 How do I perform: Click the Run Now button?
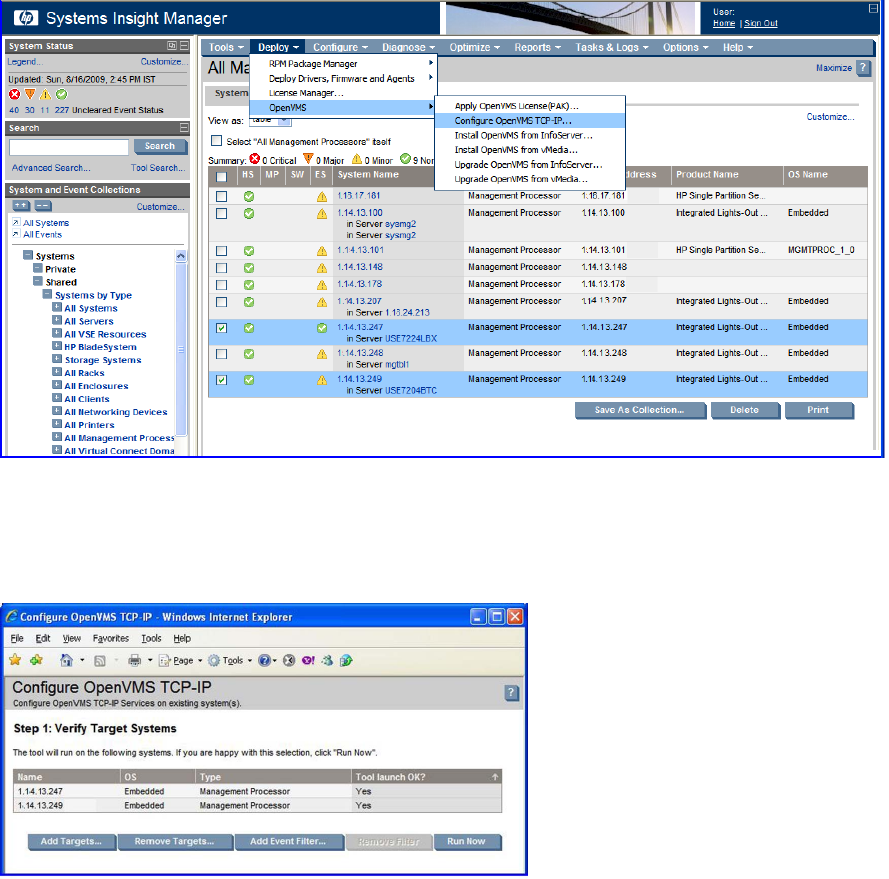coord(467,842)
